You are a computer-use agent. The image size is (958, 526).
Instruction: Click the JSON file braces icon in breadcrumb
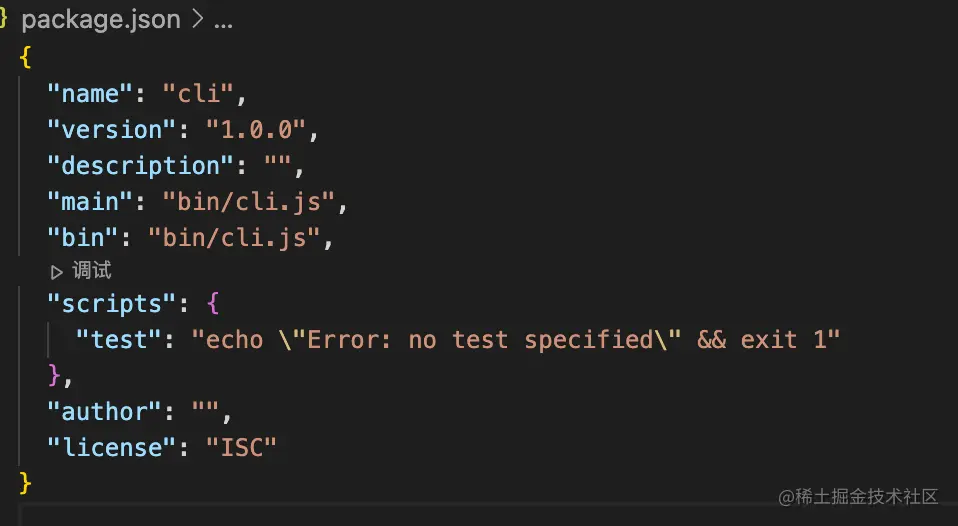(3, 19)
